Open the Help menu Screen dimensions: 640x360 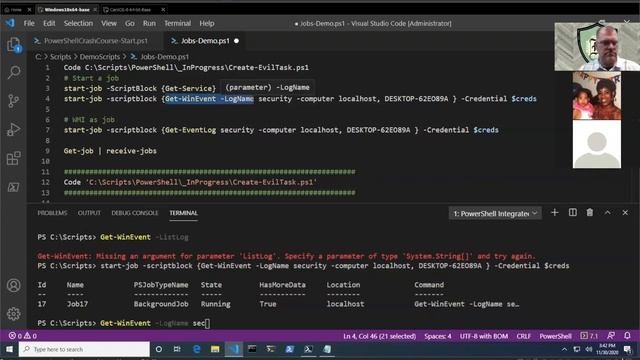(207, 23)
